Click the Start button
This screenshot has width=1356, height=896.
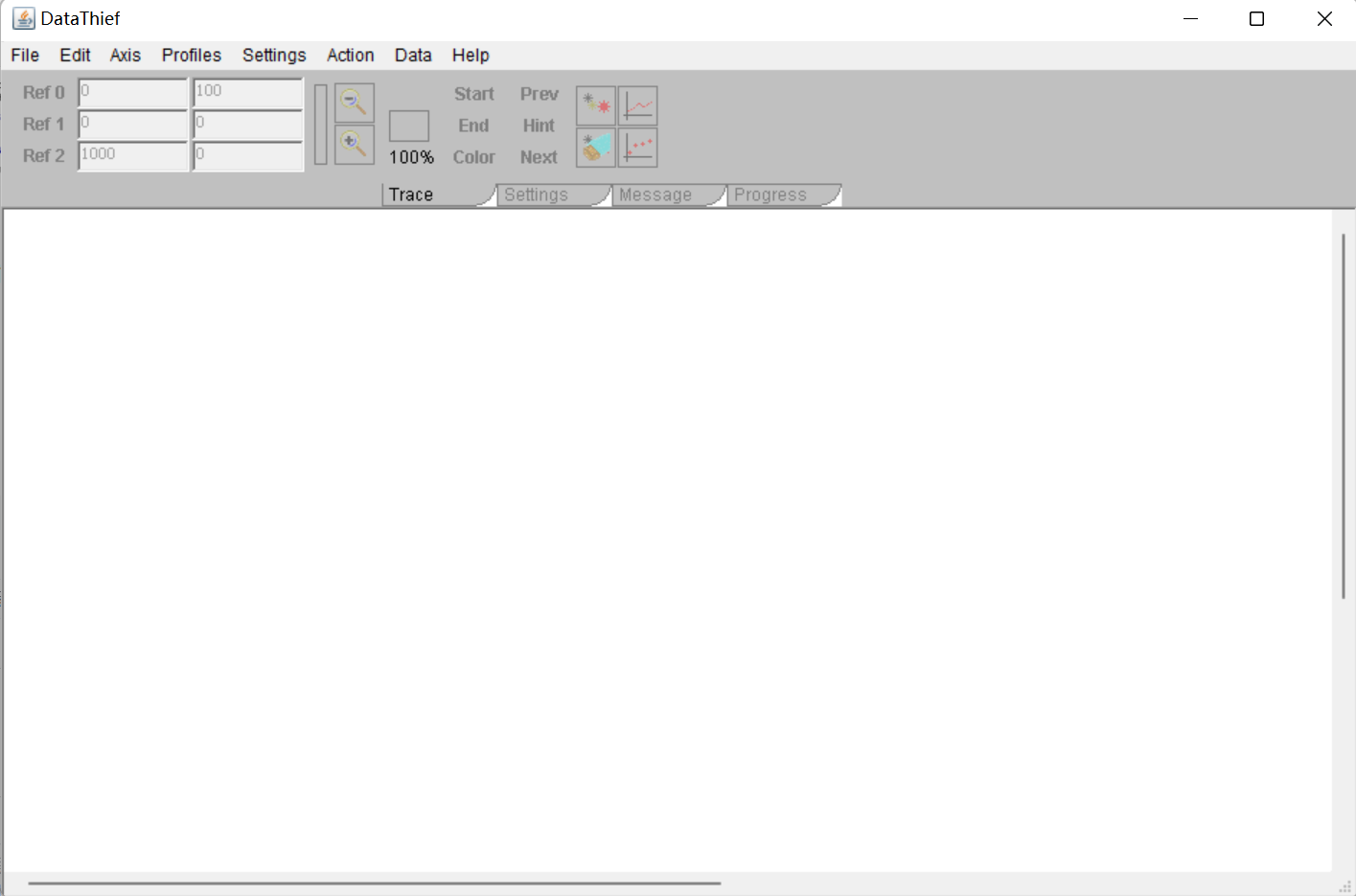[474, 94]
